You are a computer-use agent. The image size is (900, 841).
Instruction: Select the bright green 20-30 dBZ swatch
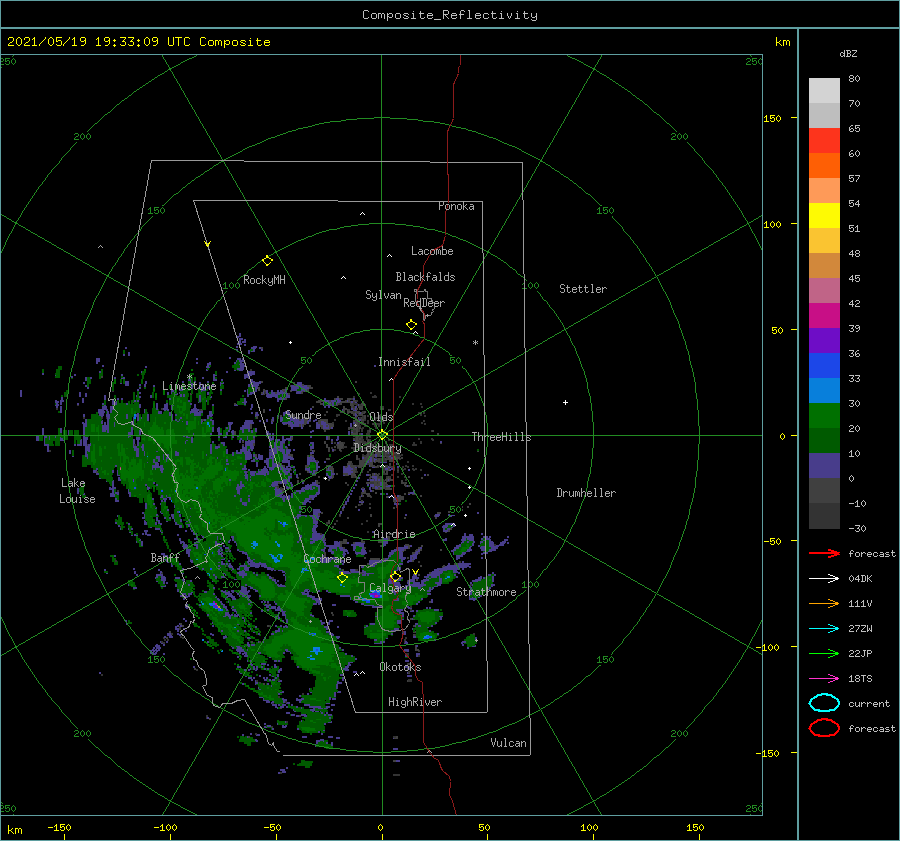[824, 416]
